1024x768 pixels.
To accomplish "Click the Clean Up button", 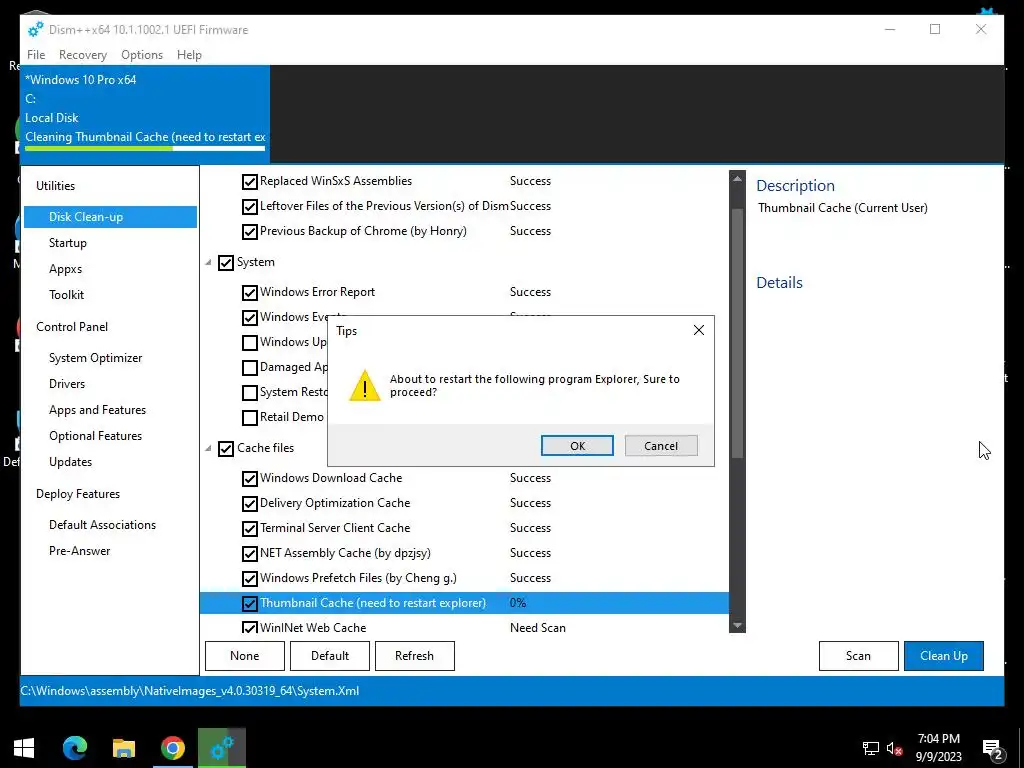I will pos(944,656).
